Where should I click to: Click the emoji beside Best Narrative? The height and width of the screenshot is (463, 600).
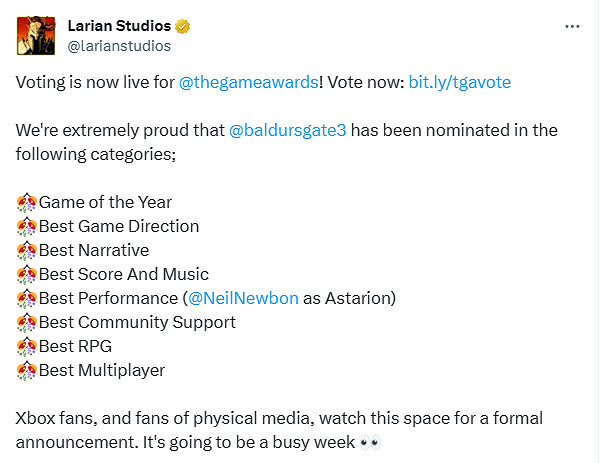[27, 251]
